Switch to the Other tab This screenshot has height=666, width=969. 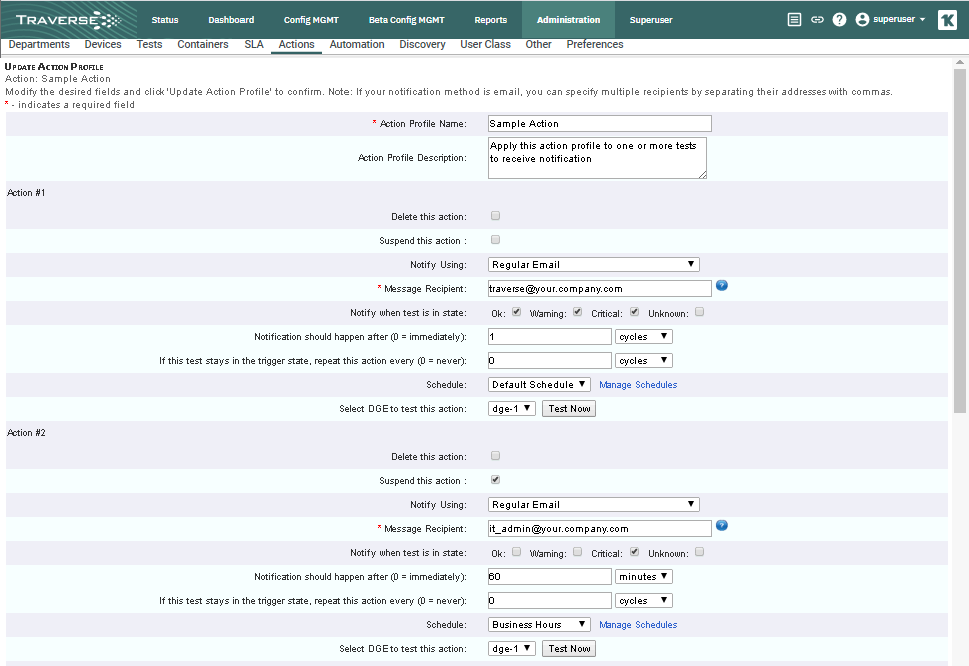tap(539, 44)
